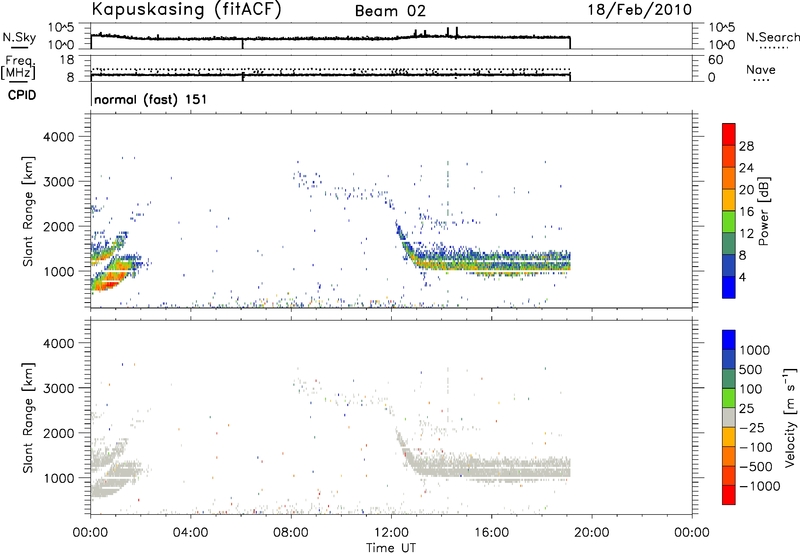Click the '16:00' time axis tick label
Image resolution: width=800 pixels, height=554 pixels.
pos(491,533)
